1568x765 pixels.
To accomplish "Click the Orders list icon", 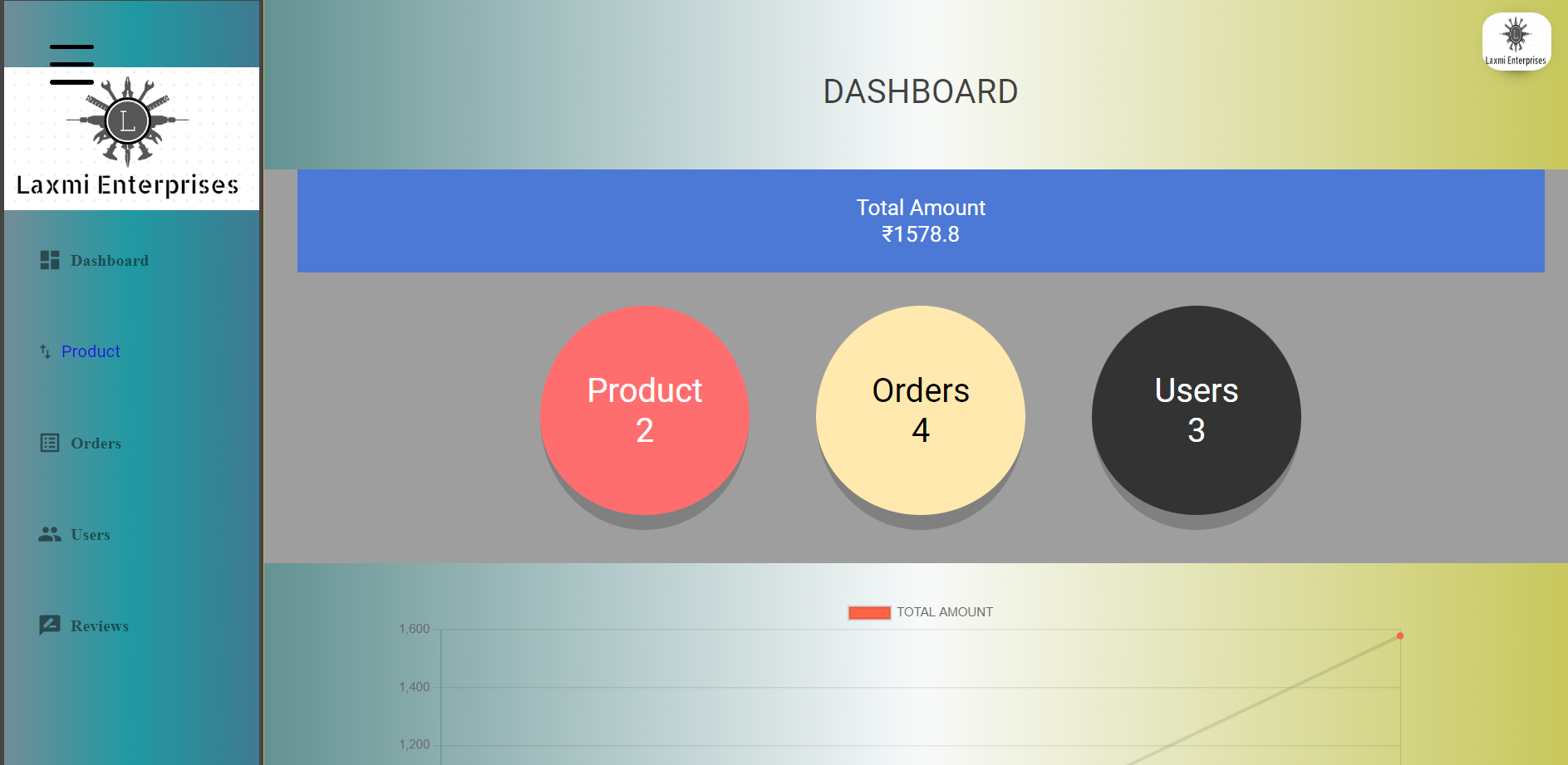I will [50, 443].
